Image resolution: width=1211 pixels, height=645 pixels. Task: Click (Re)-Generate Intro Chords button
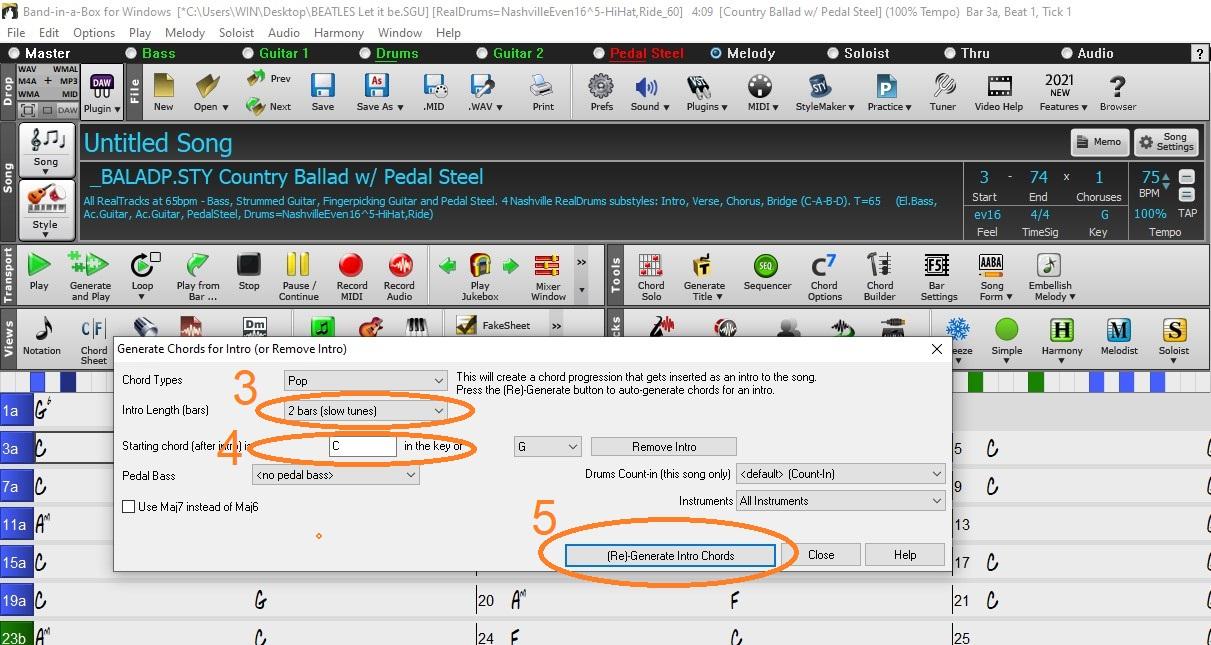pos(670,555)
